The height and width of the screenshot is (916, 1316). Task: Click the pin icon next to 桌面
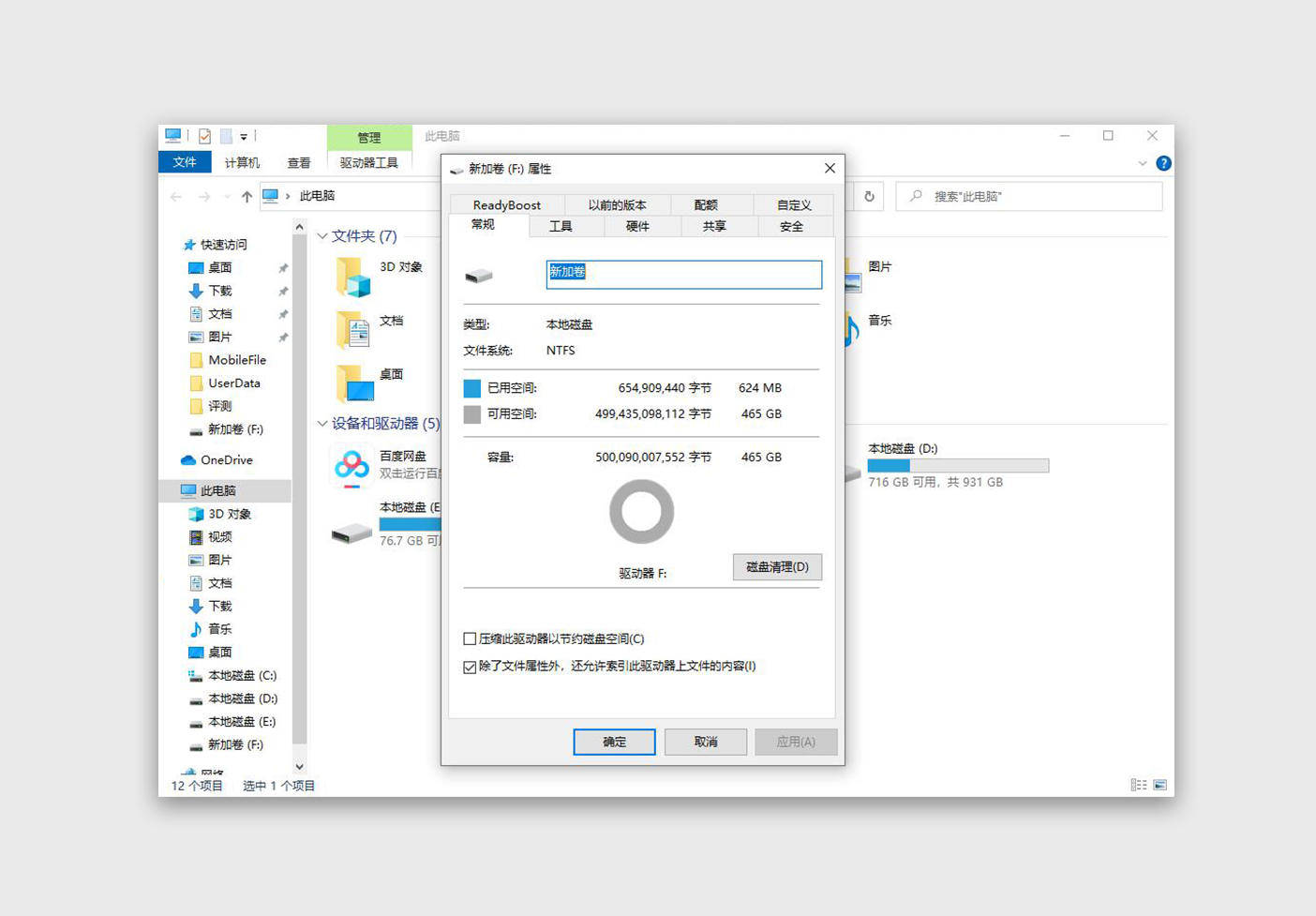283,267
